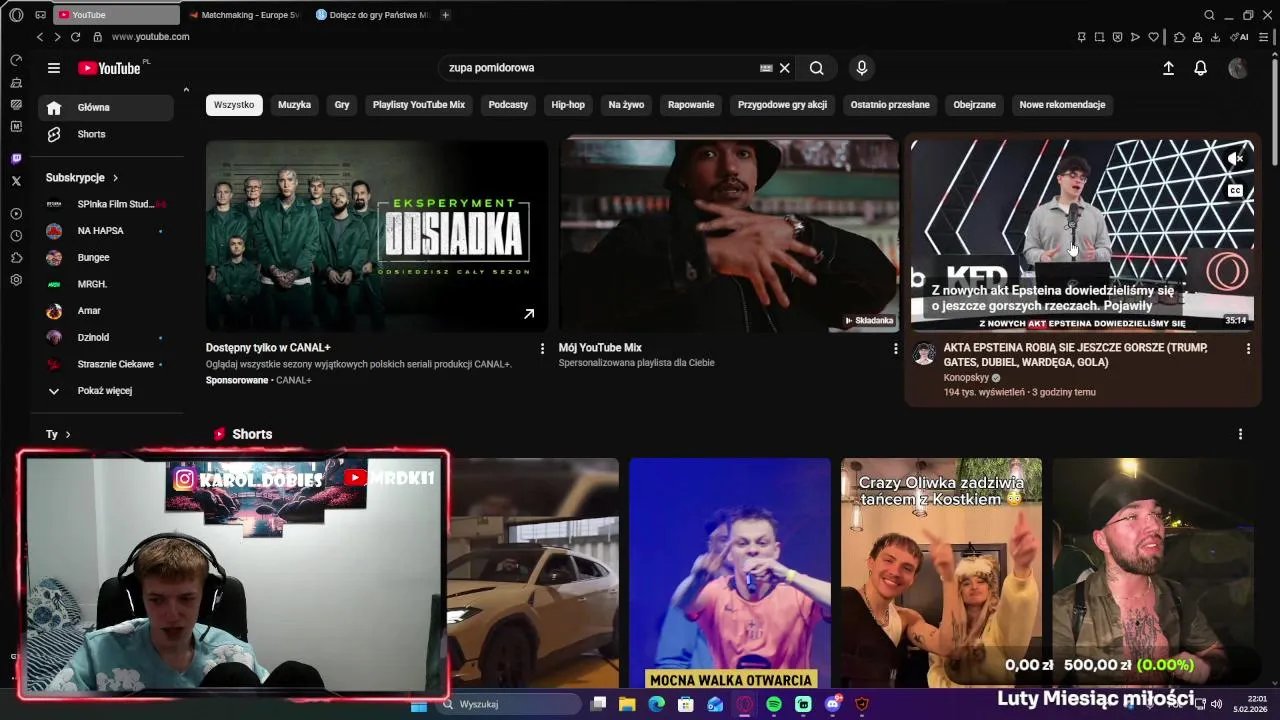Click in the YouTube search field
The image size is (1280, 720).
(x=600, y=68)
